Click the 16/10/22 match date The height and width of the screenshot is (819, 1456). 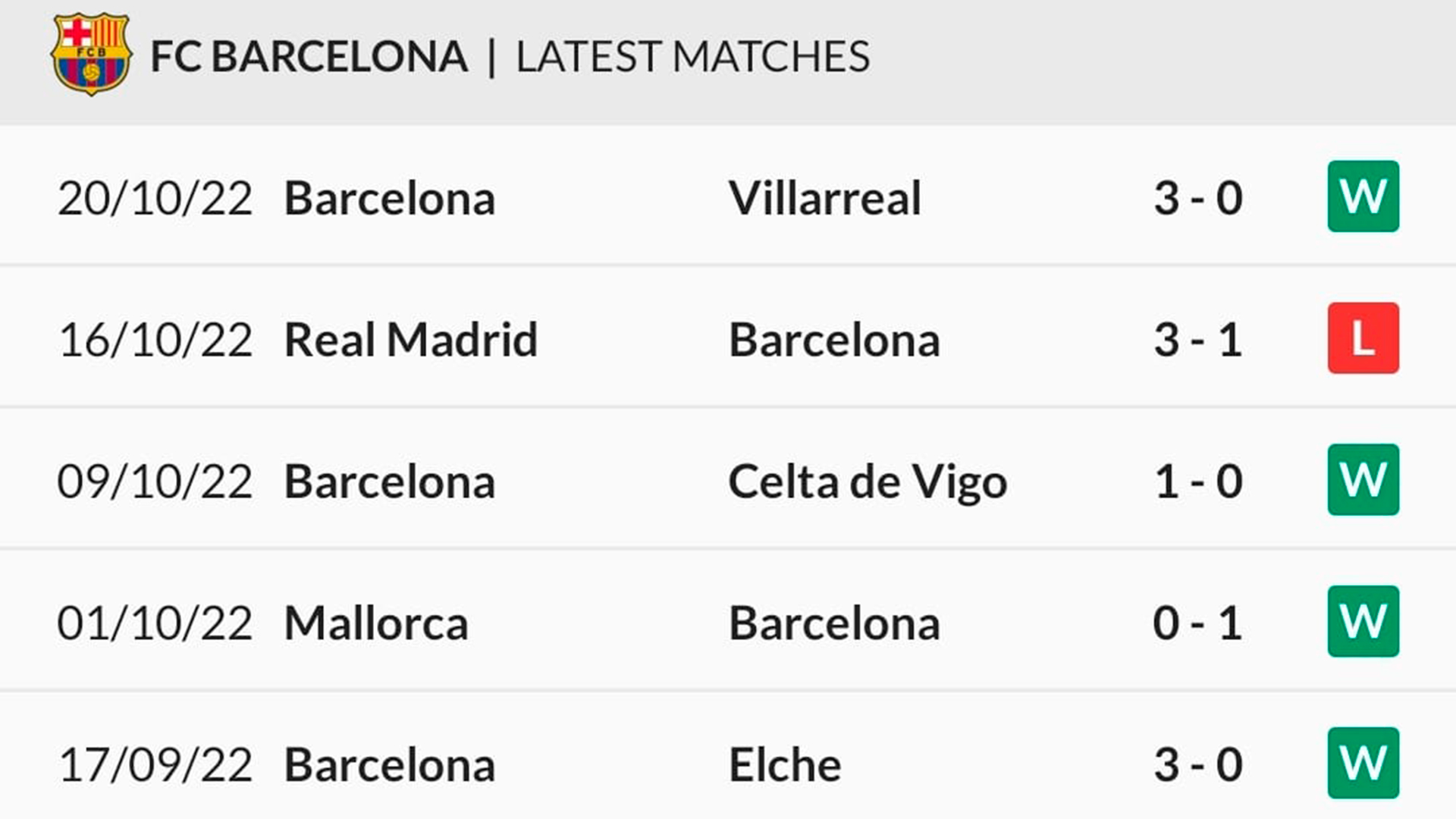coord(155,340)
